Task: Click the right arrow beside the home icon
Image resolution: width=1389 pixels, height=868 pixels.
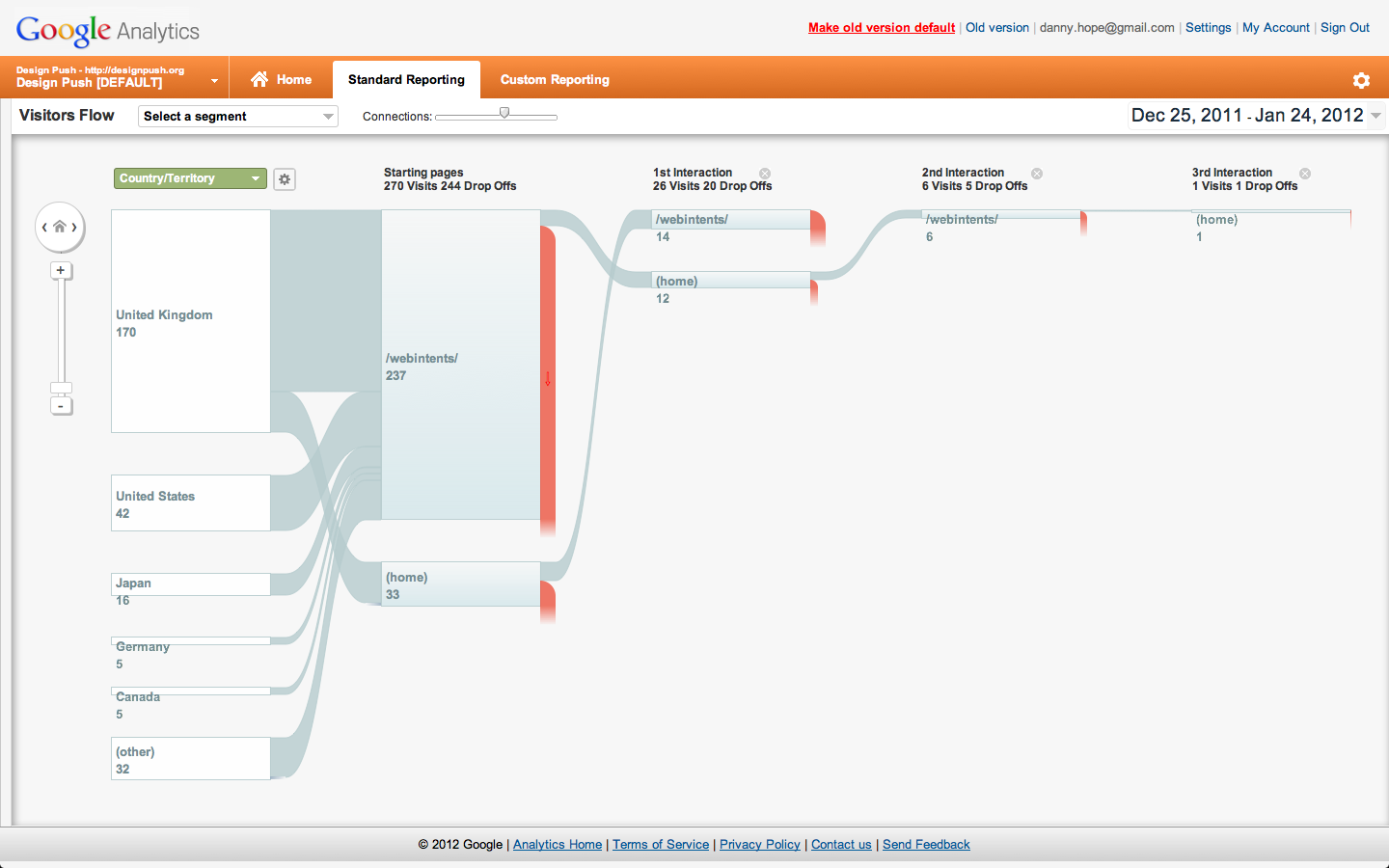Action: click(x=77, y=227)
